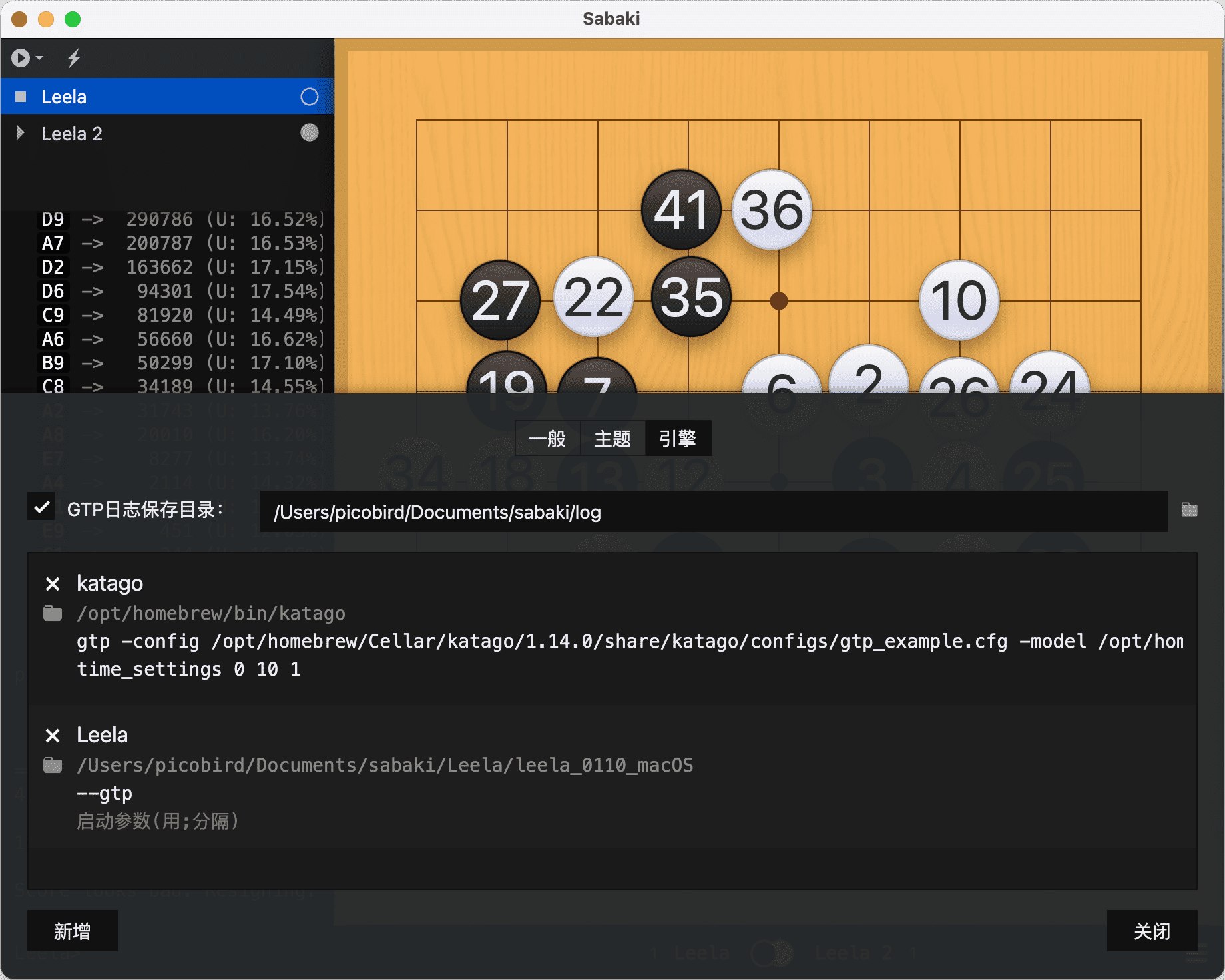Click the 新增 add engine button
The image size is (1225, 980).
click(x=73, y=931)
